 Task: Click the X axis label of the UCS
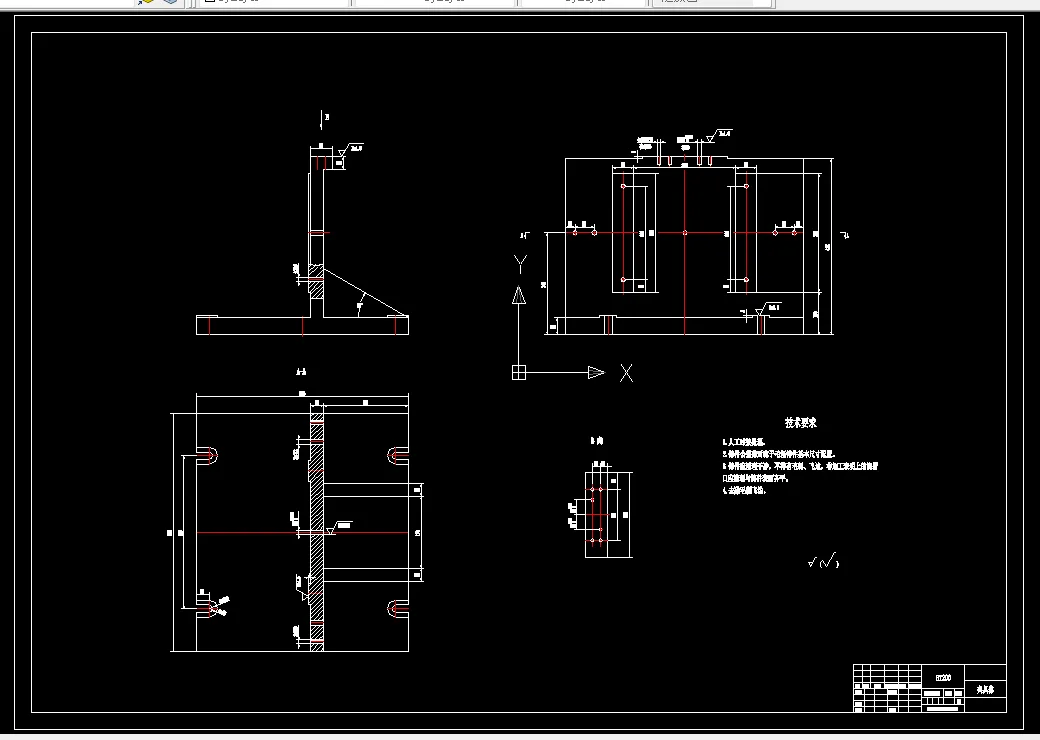coord(626,373)
